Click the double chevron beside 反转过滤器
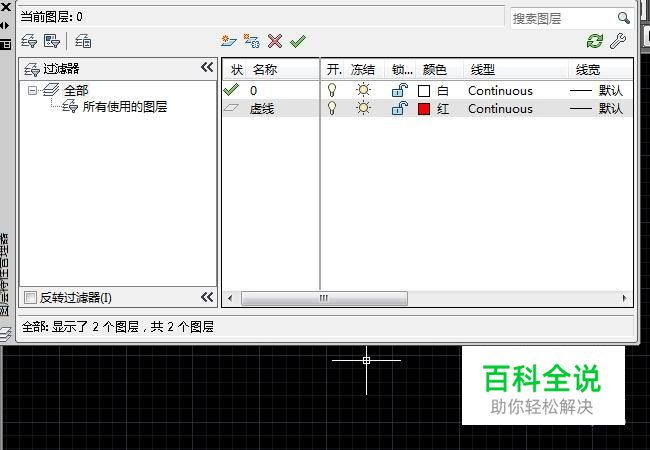The height and width of the screenshot is (450, 650). pos(207,297)
